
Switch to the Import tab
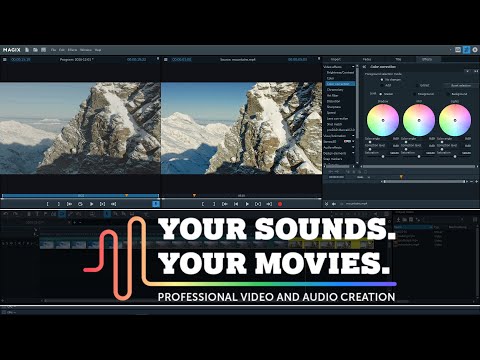[x=336, y=59]
